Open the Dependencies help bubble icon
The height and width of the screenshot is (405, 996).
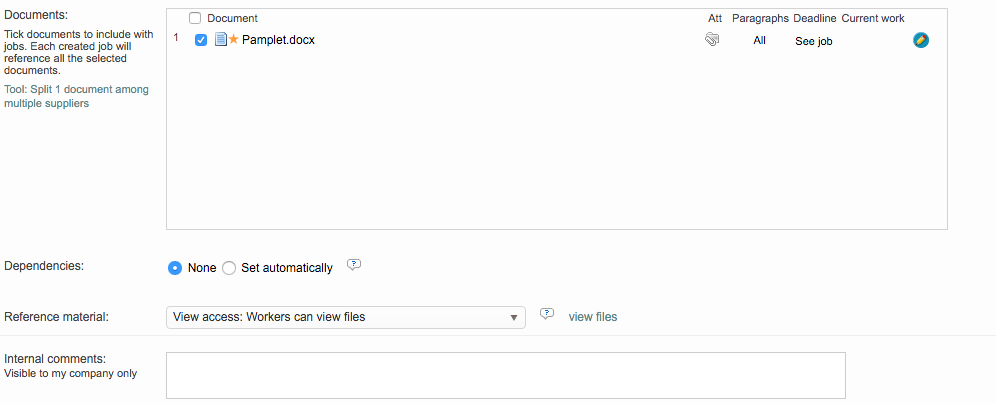coord(354,265)
